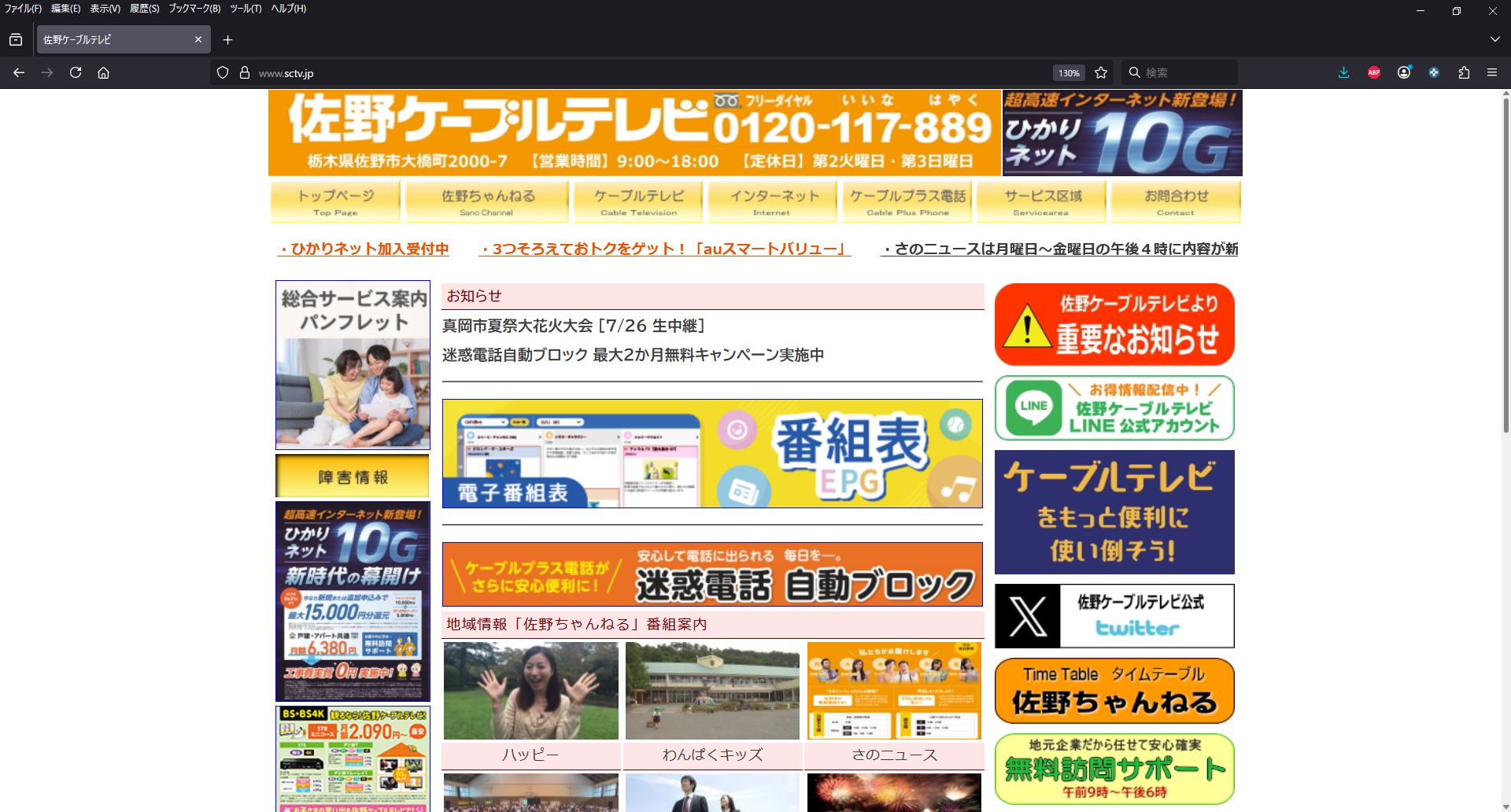
Task: Click the 障害情報 button
Action: (353, 476)
